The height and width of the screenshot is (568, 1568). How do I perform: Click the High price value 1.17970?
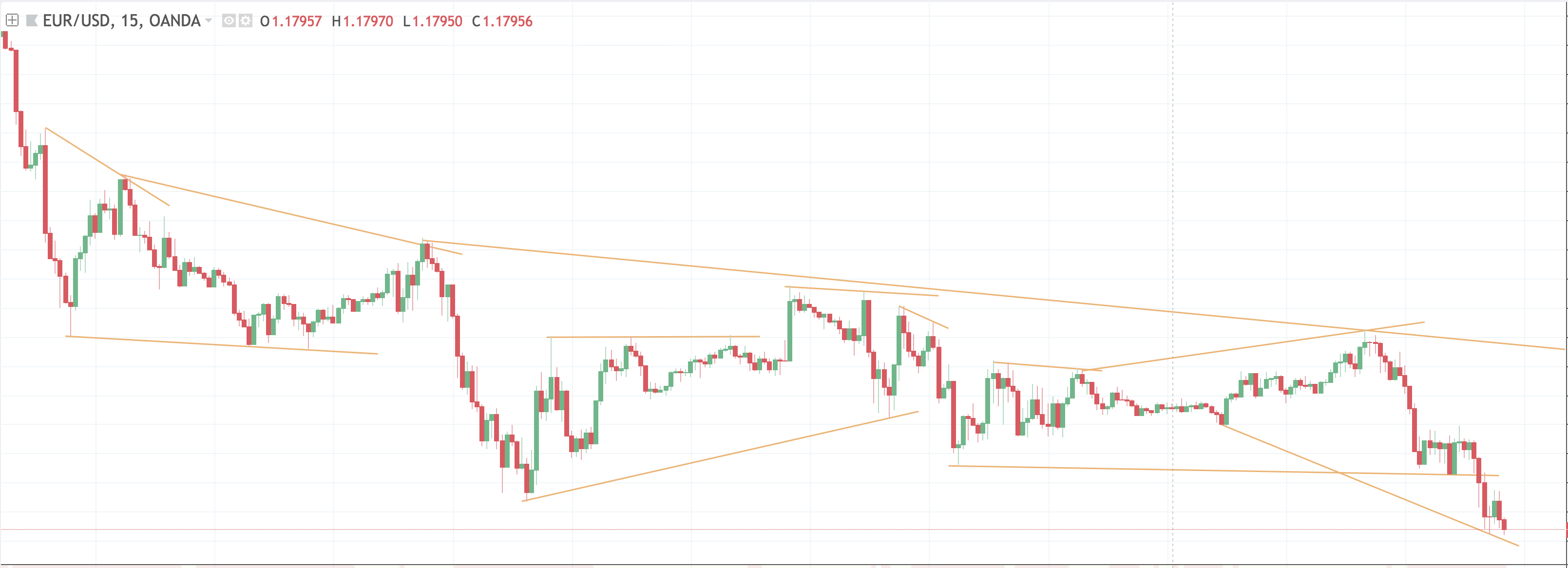click(368, 21)
